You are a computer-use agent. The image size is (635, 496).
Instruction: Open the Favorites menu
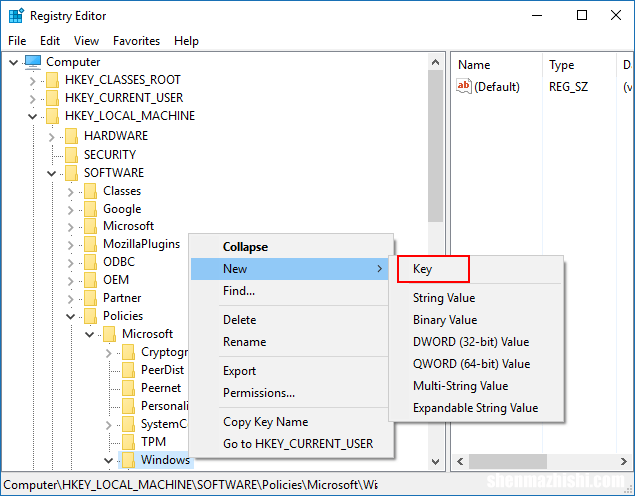pyautogui.click(x=136, y=41)
